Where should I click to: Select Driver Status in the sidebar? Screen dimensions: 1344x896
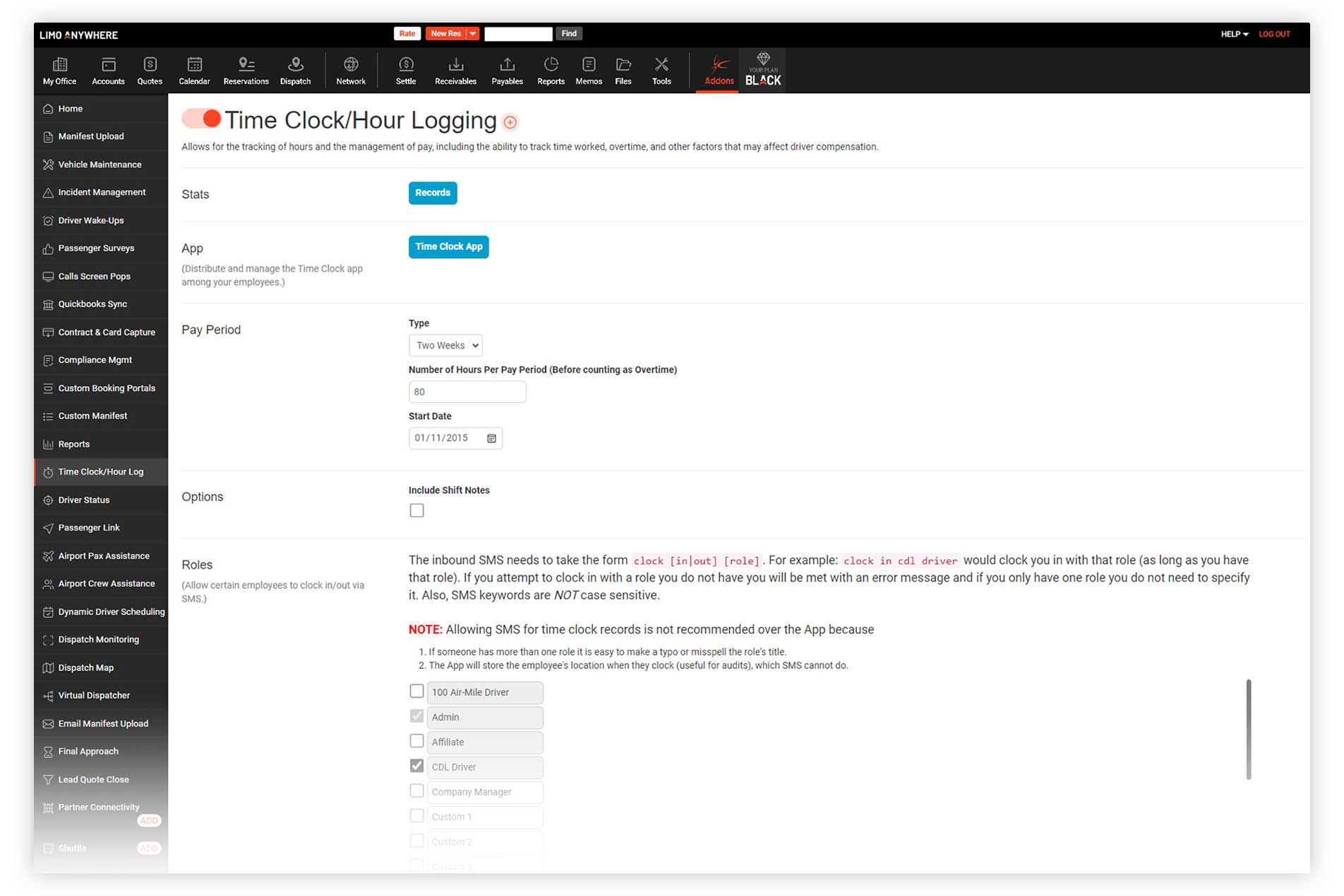pyautogui.click(x=84, y=500)
